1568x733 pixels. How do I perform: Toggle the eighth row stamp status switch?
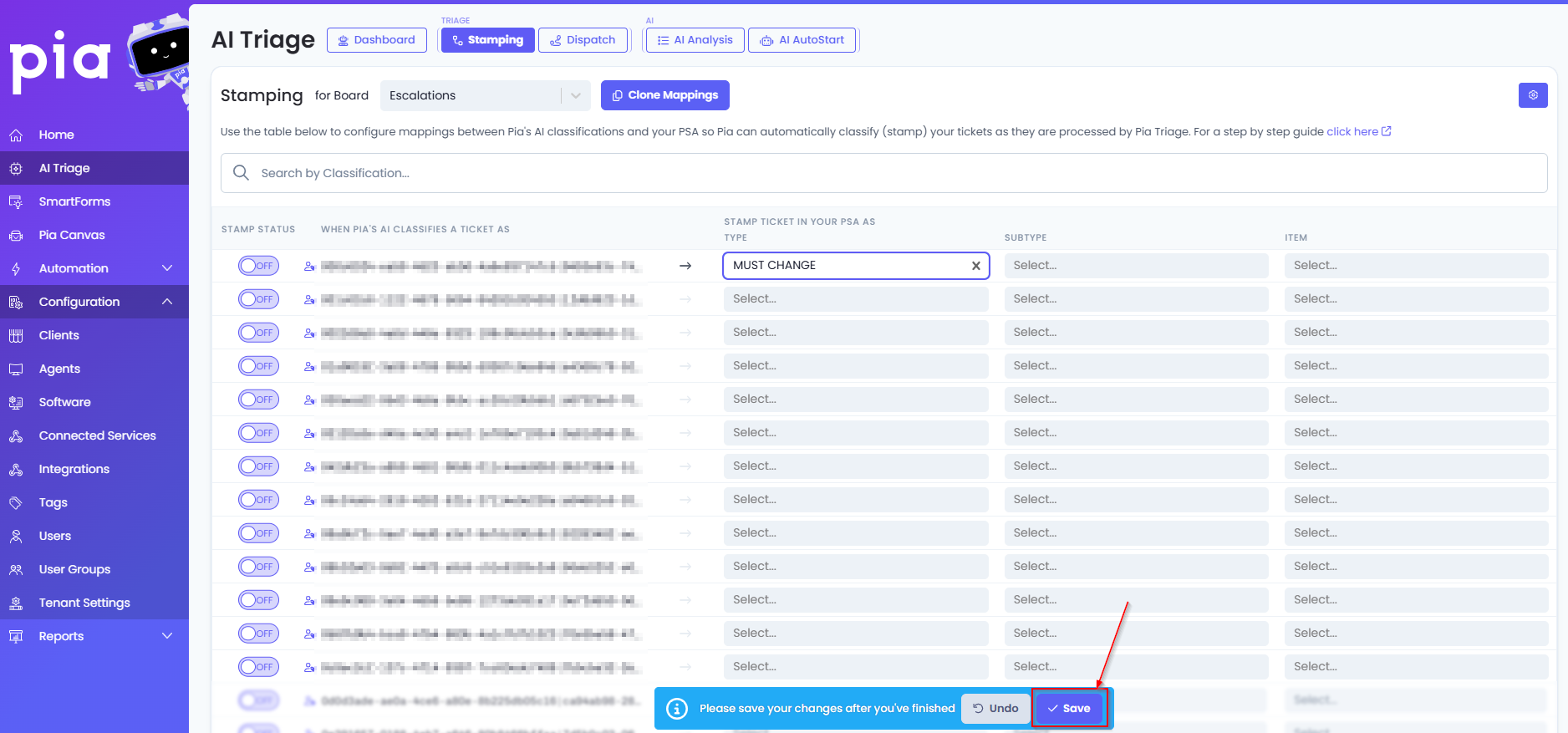click(258, 500)
